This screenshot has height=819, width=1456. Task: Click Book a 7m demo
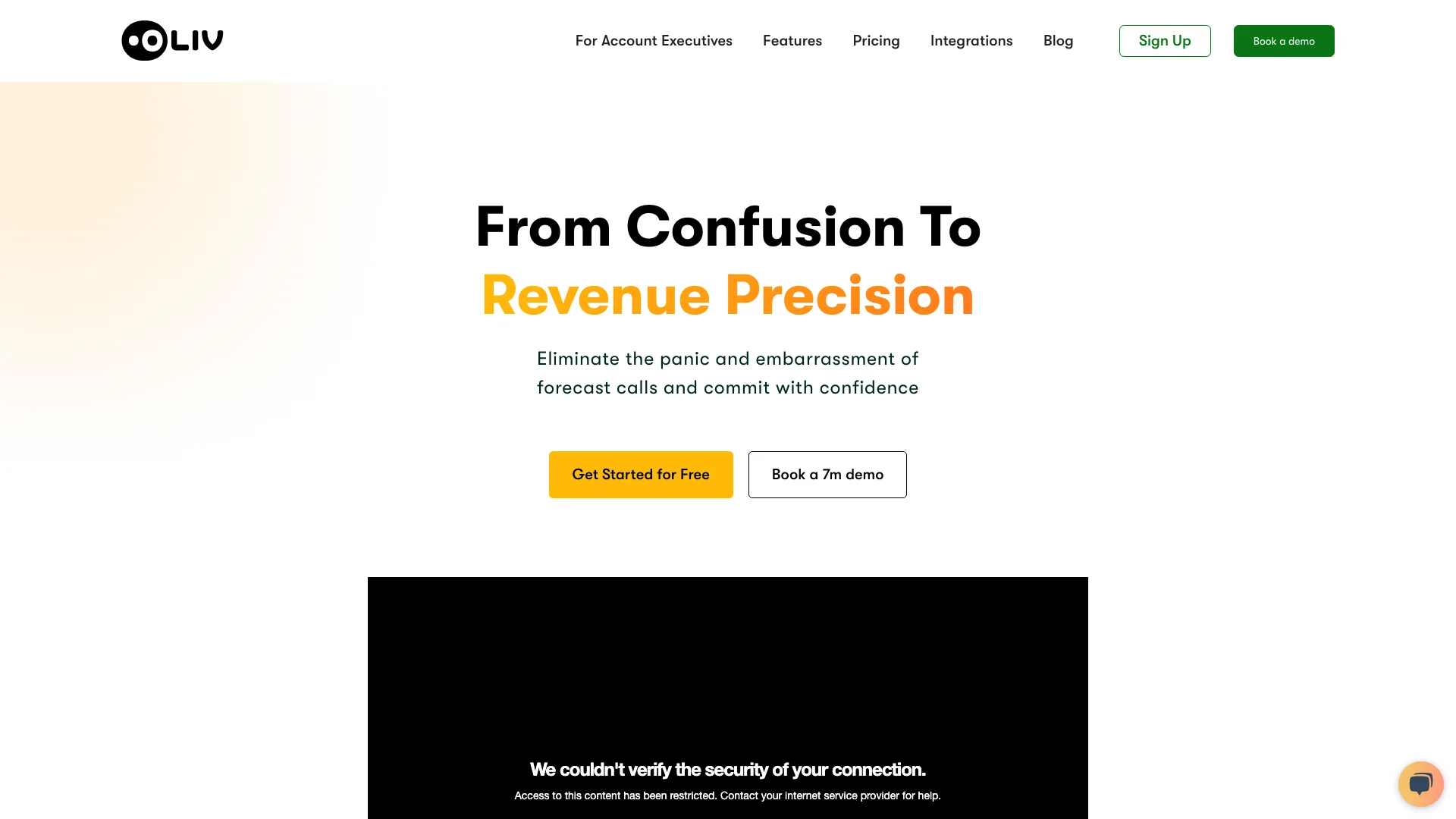827,474
